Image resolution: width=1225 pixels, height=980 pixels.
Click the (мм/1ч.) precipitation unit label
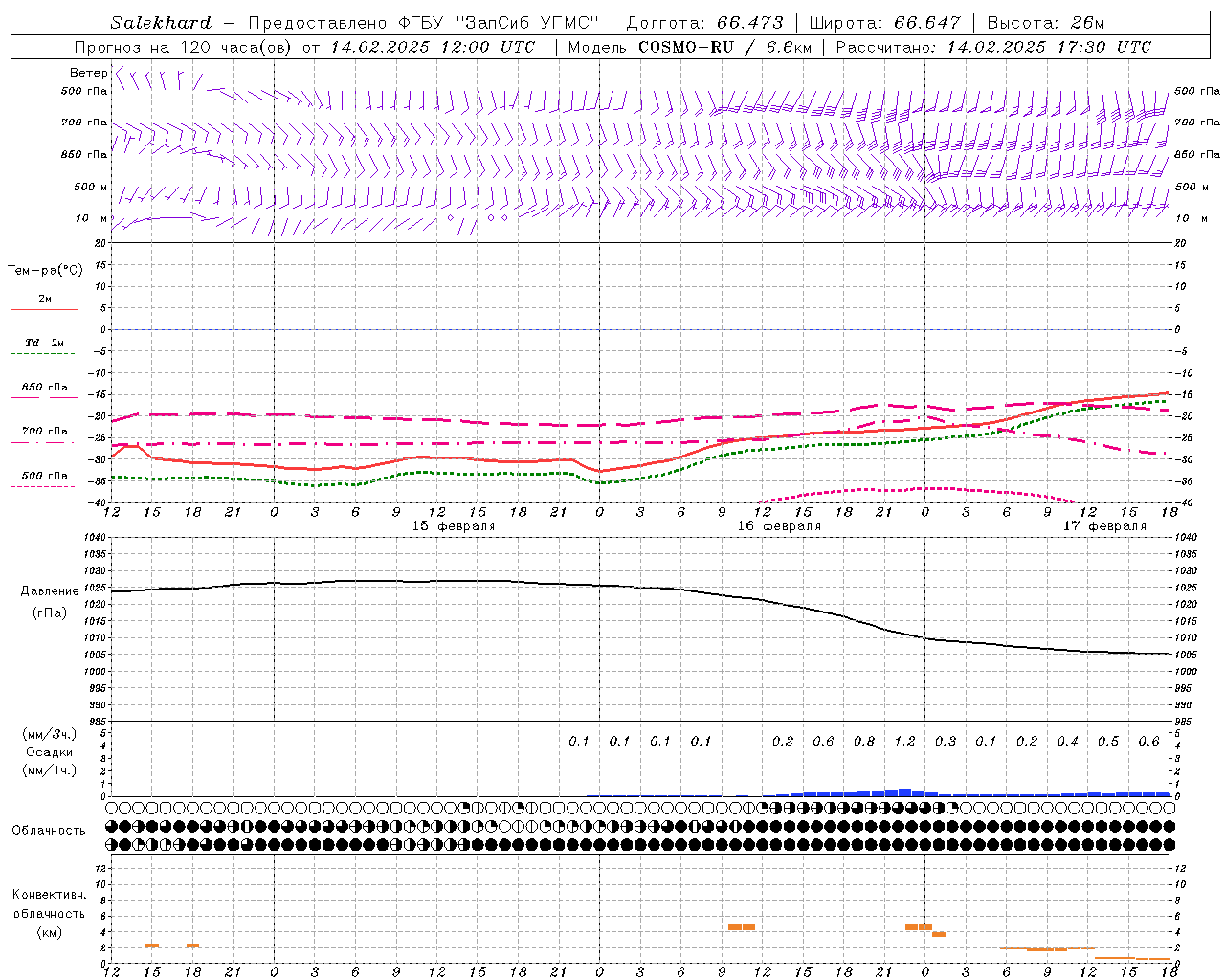[50, 770]
